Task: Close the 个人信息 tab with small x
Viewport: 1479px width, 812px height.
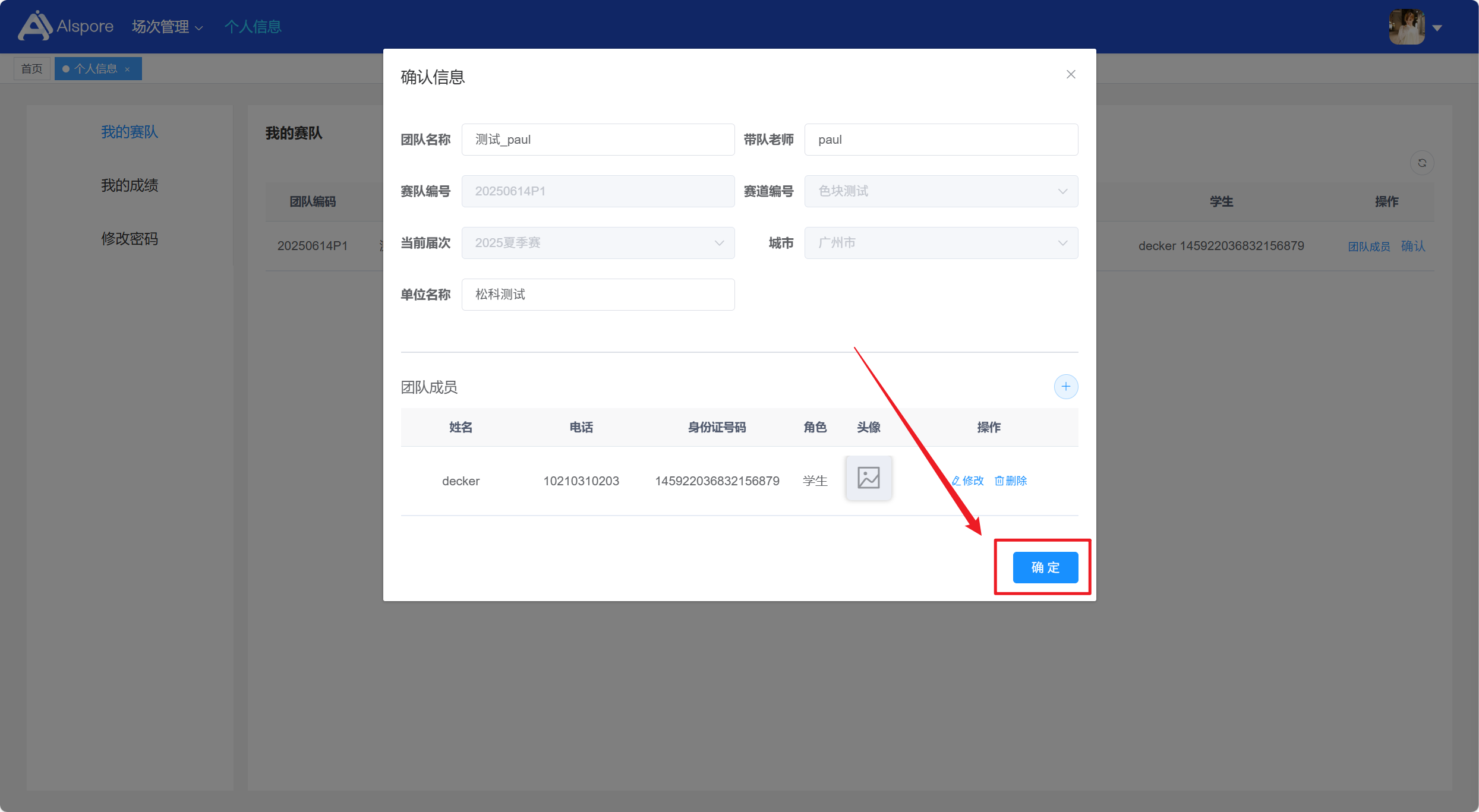Action: [x=127, y=69]
